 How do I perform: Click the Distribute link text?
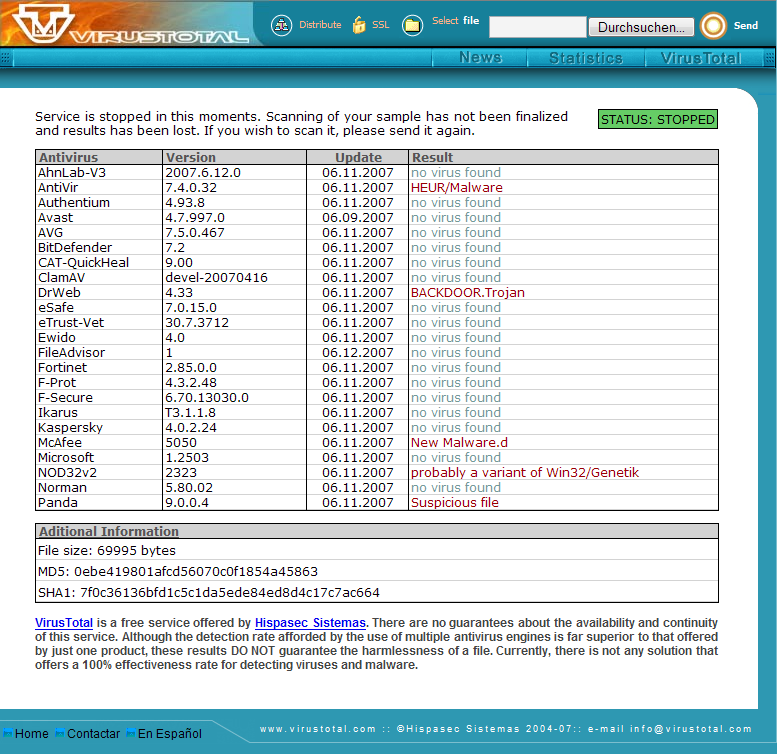pos(320,25)
